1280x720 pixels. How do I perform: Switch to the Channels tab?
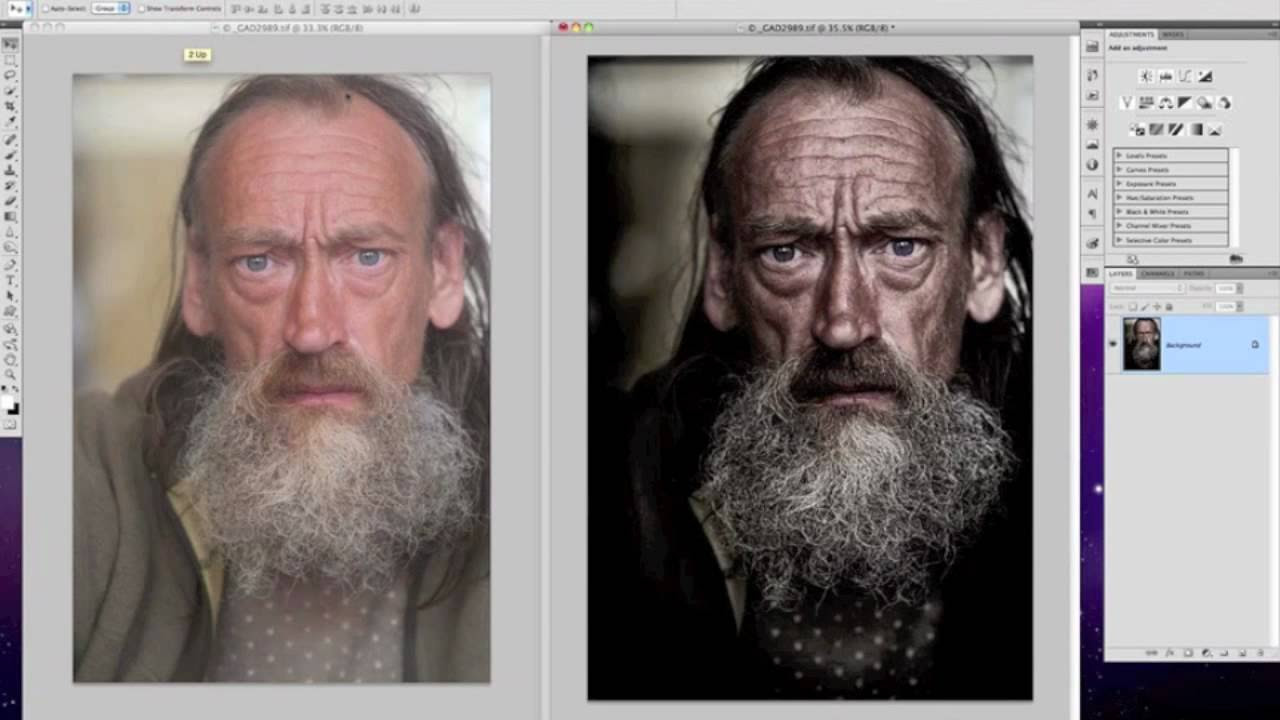pyautogui.click(x=1158, y=274)
